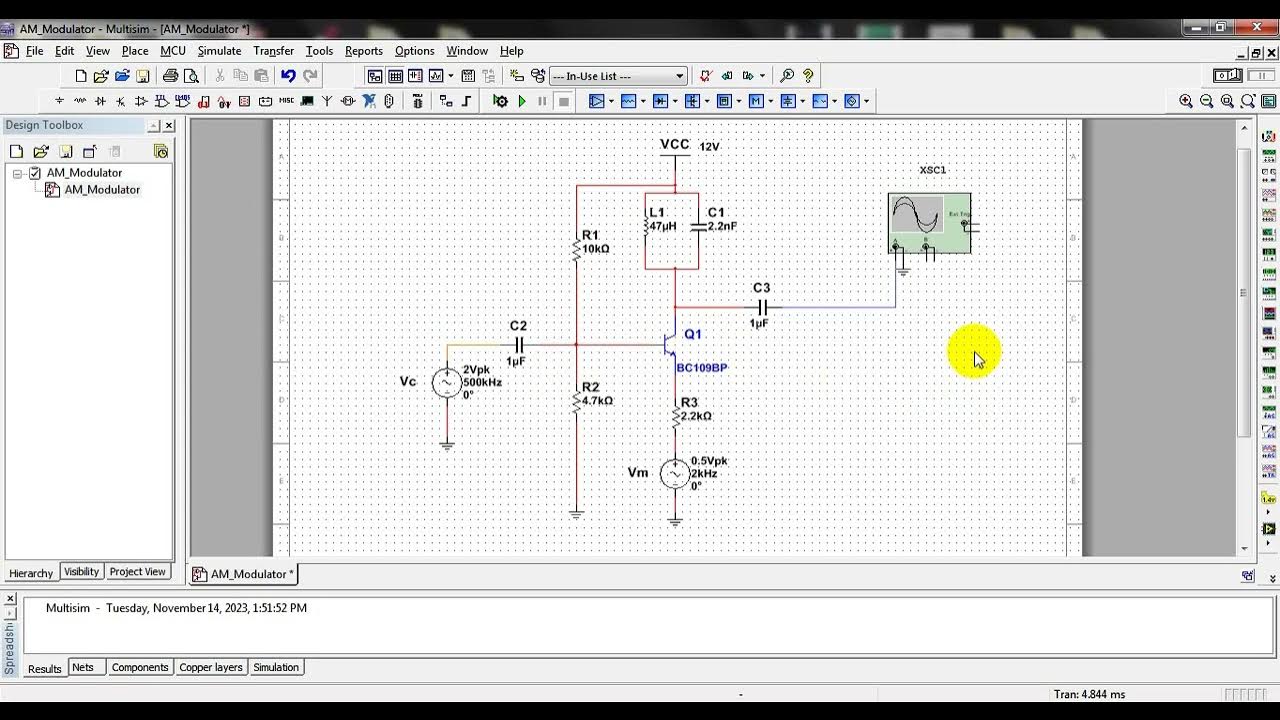Open the forward annotate dropdown arrow
The image size is (1280, 720).
tap(762, 75)
